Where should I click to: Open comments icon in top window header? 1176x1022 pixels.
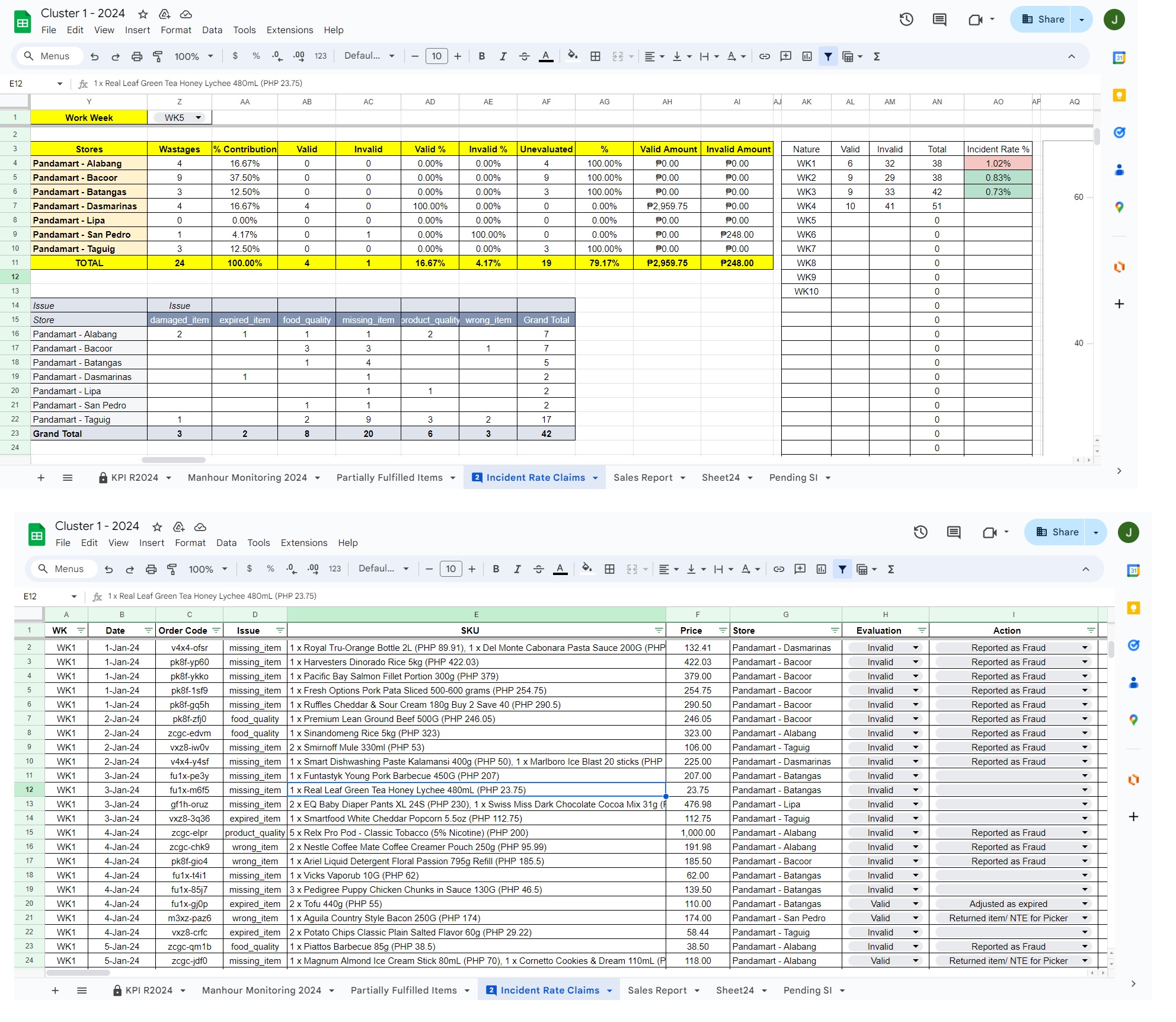(939, 20)
